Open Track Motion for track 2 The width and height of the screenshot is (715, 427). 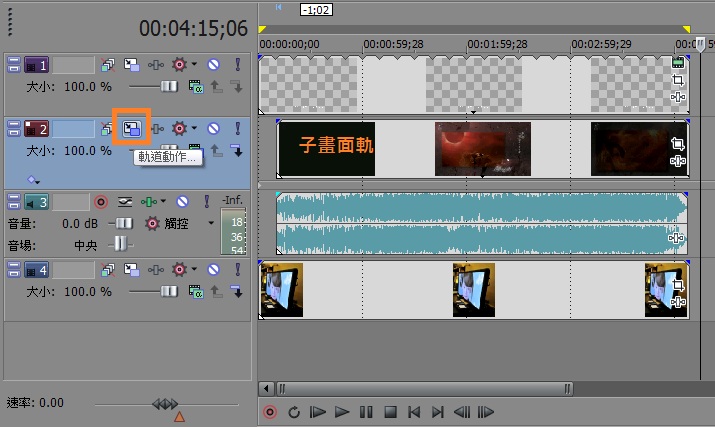[x=132, y=129]
